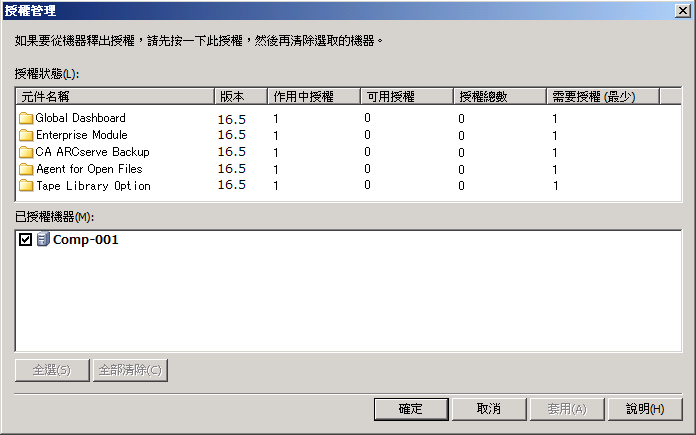Select the Agent for Open Files row name

89,169
